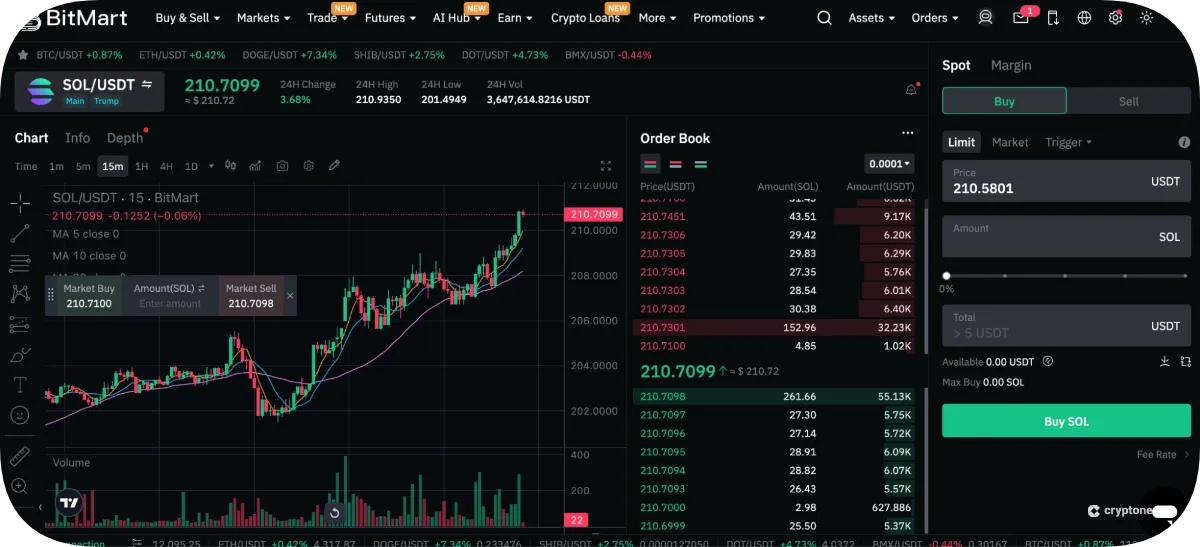This screenshot has width=1200, height=547.
Task: Close the quick market order bar
Action: 290,296
